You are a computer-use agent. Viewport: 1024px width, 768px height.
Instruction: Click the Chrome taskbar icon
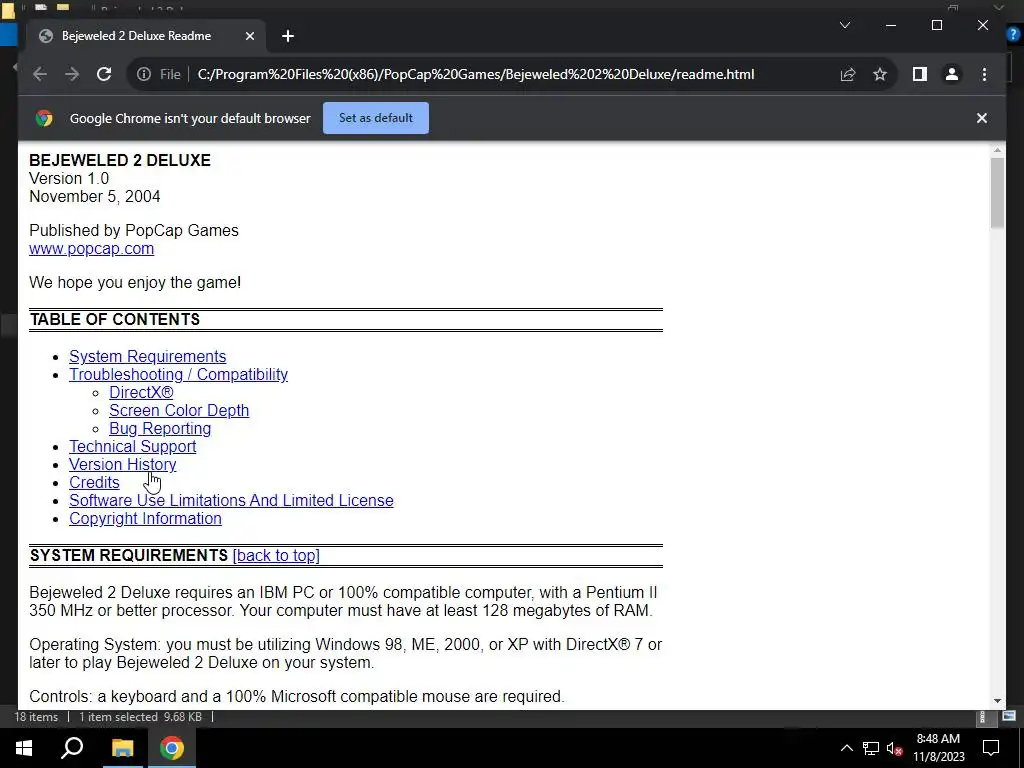tap(172, 748)
